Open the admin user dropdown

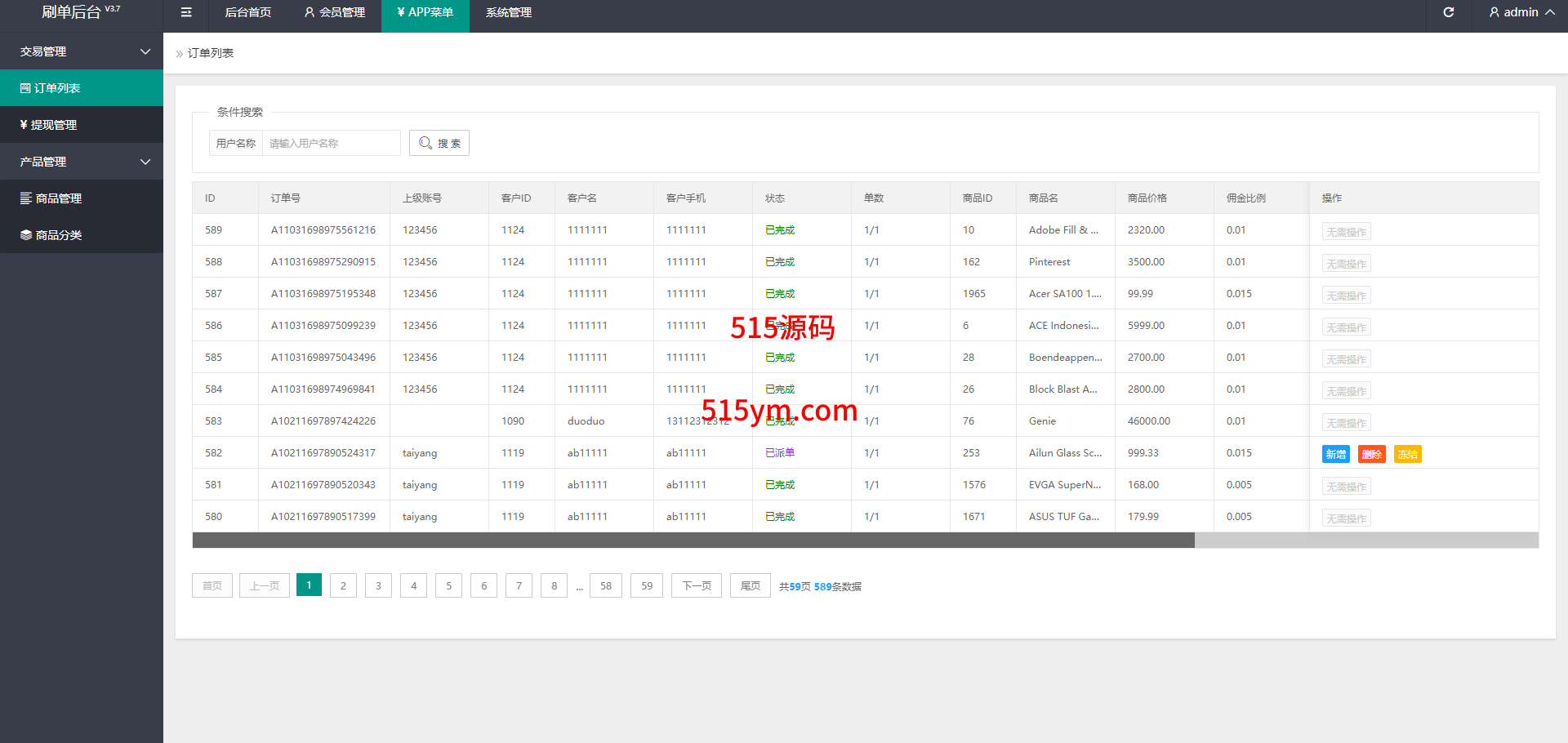pos(1521,12)
